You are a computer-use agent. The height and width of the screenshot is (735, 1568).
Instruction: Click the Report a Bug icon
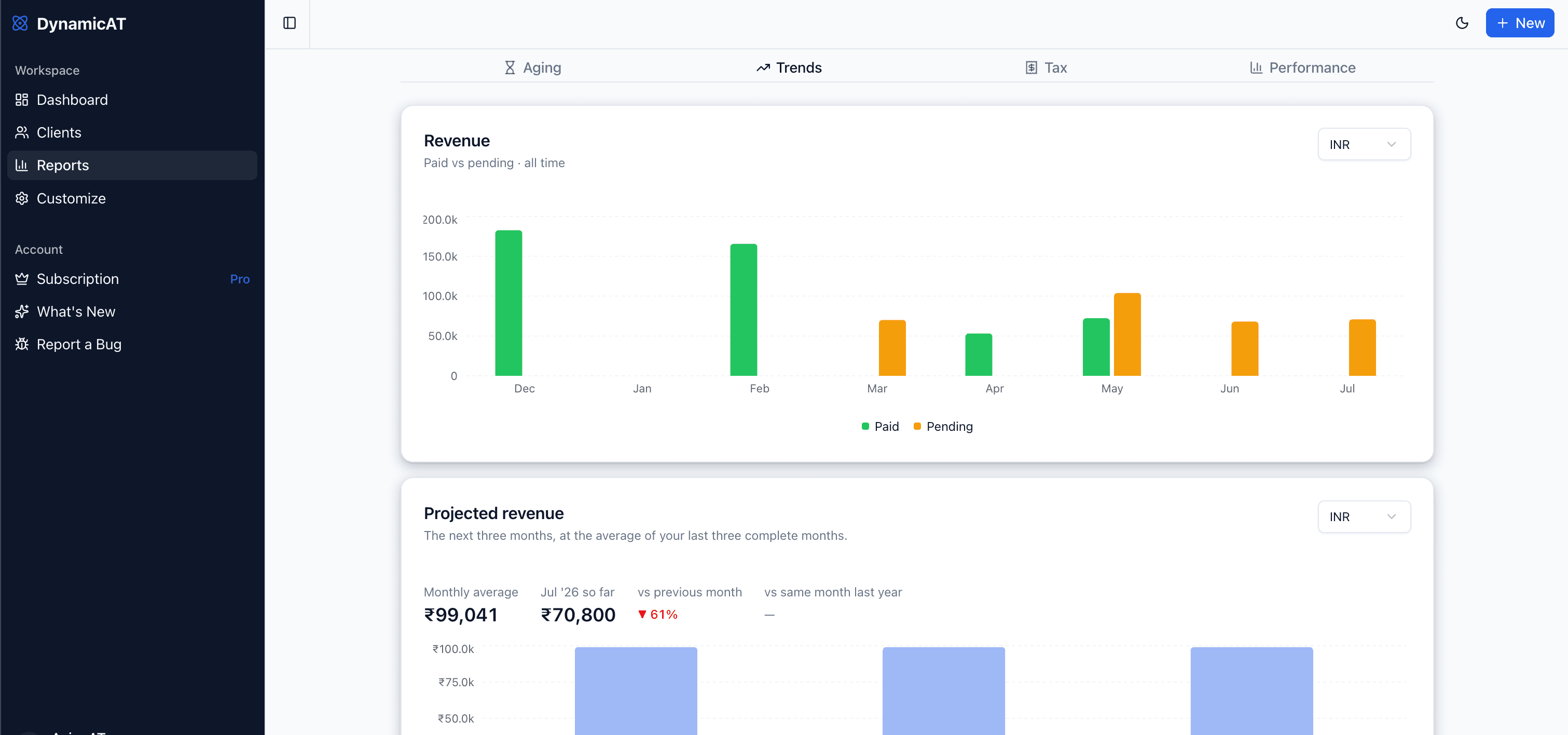[x=22, y=344]
